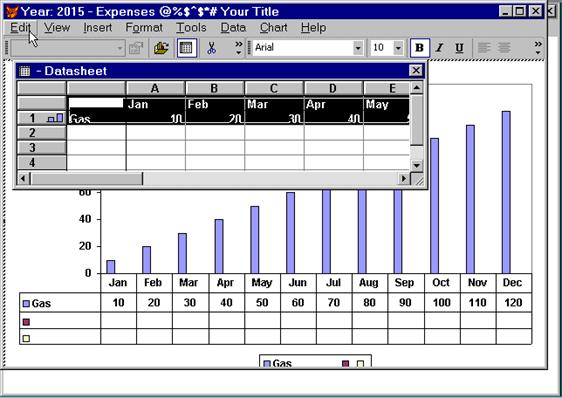
Task: Toggle Italic formatting button
Action: 440,48
